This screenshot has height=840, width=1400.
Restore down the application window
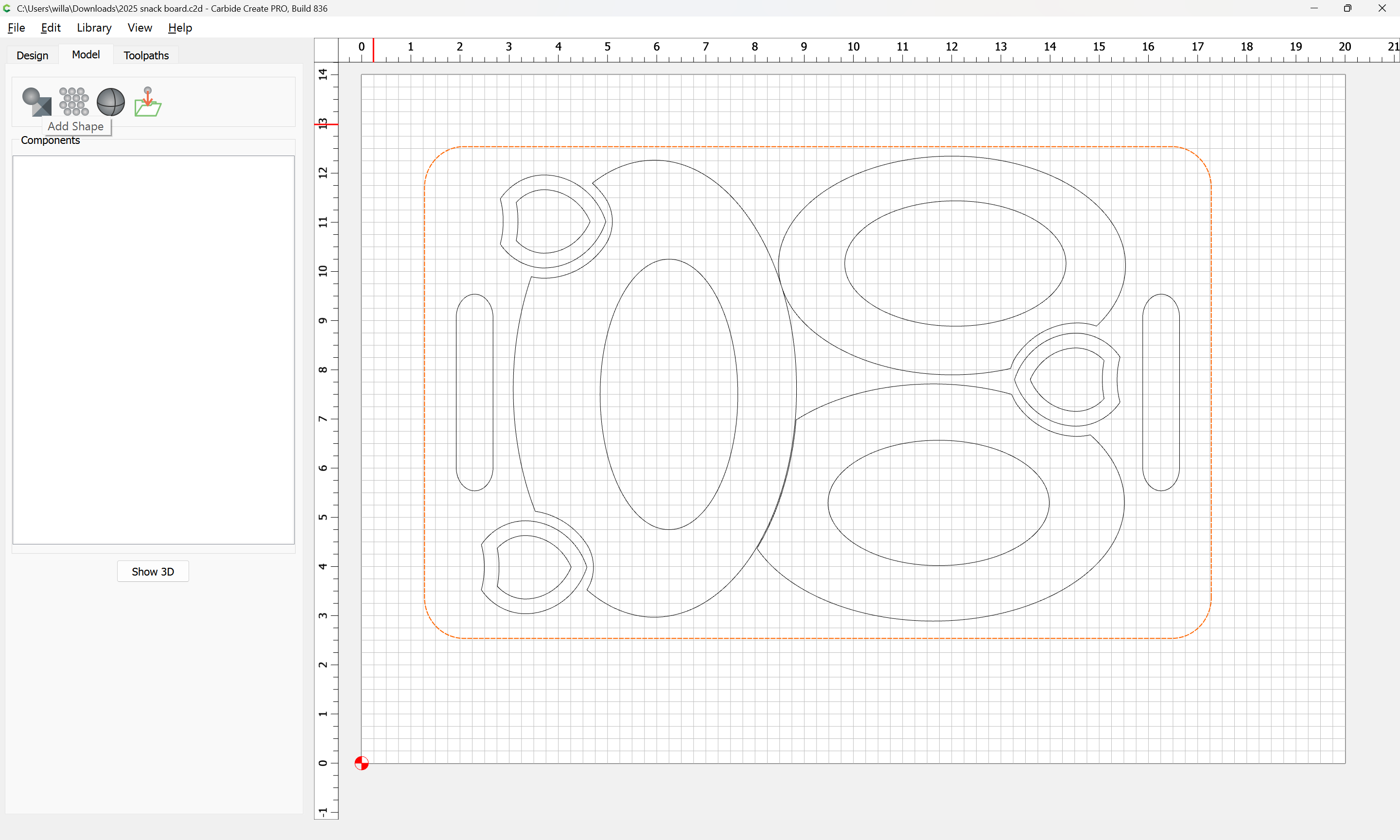click(x=1347, y=8)
